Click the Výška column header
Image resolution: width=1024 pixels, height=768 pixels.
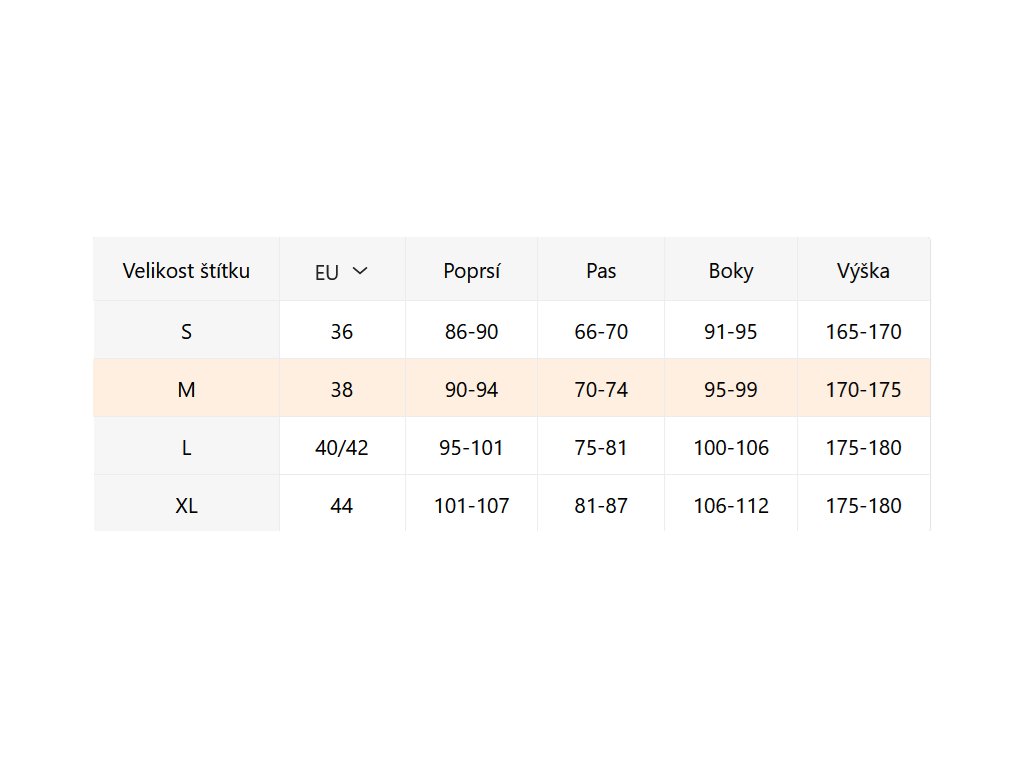pyautogui.click(x=863, y=270)
